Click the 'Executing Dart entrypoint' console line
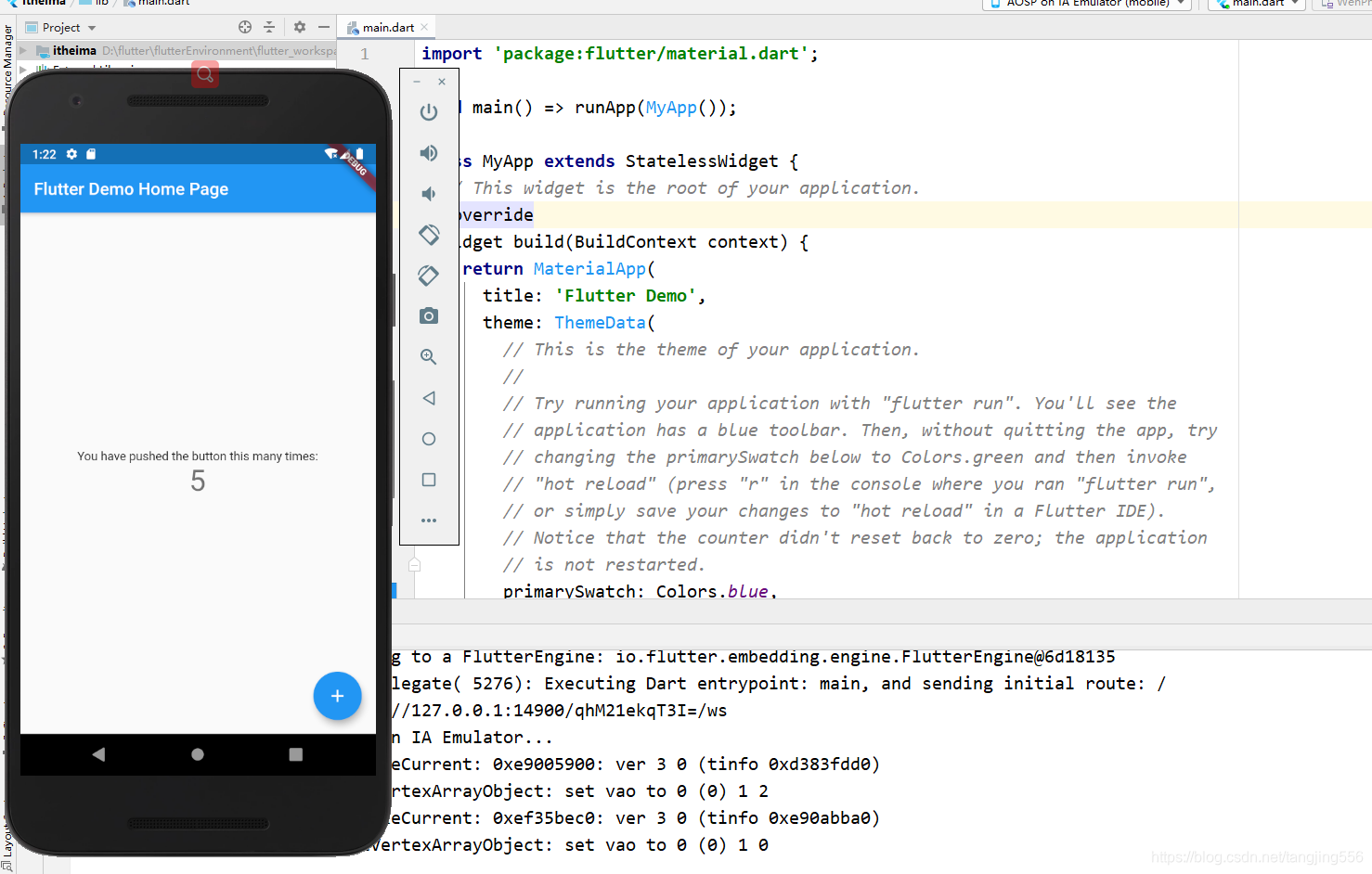 coord(778,684)
